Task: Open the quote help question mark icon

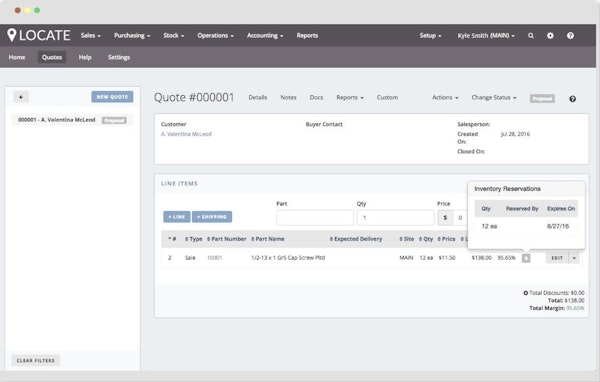Action: click(x=572, y=99)
